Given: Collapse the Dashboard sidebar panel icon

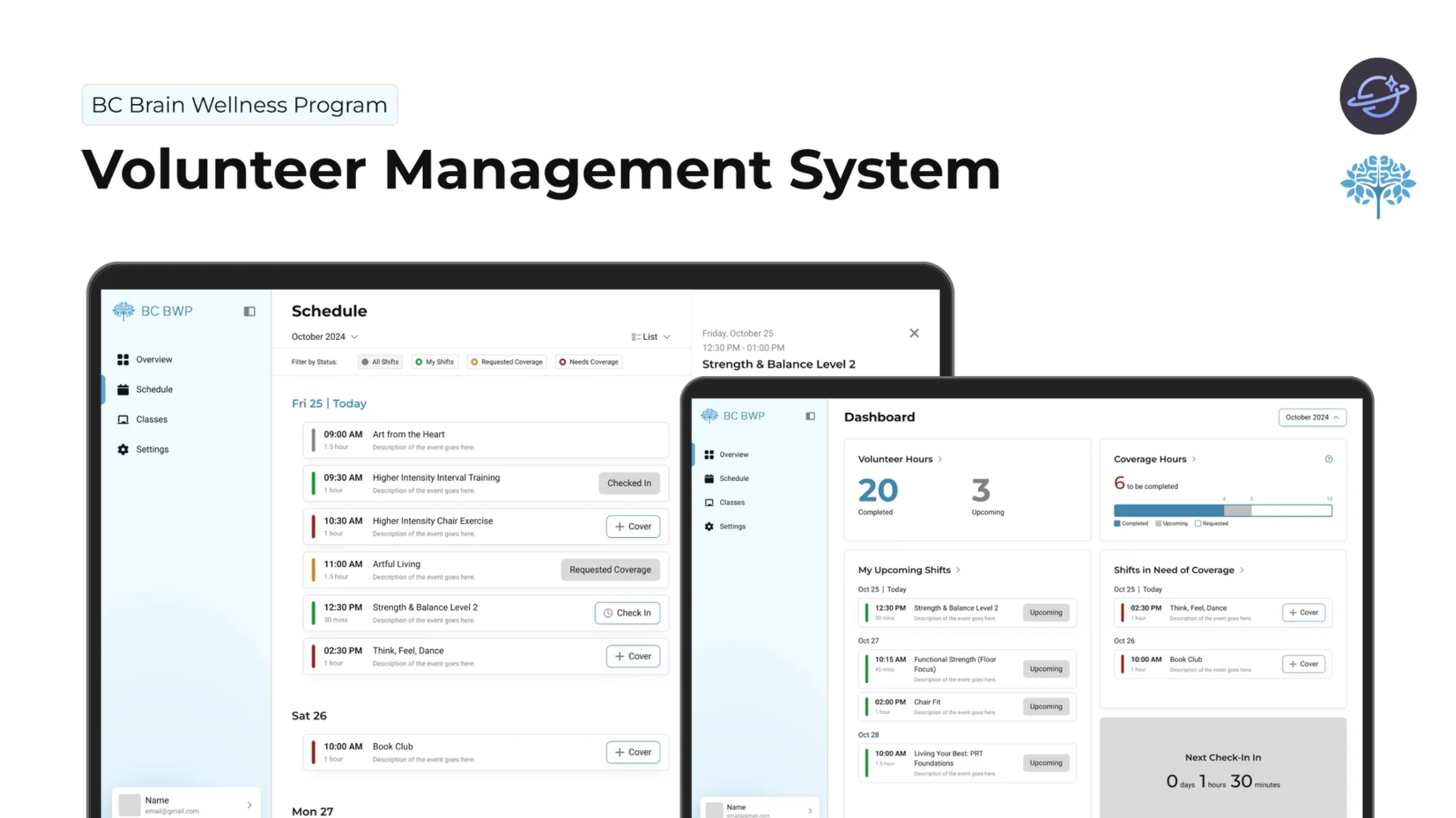Looking at the screenshot, I should tap(810, 416).
